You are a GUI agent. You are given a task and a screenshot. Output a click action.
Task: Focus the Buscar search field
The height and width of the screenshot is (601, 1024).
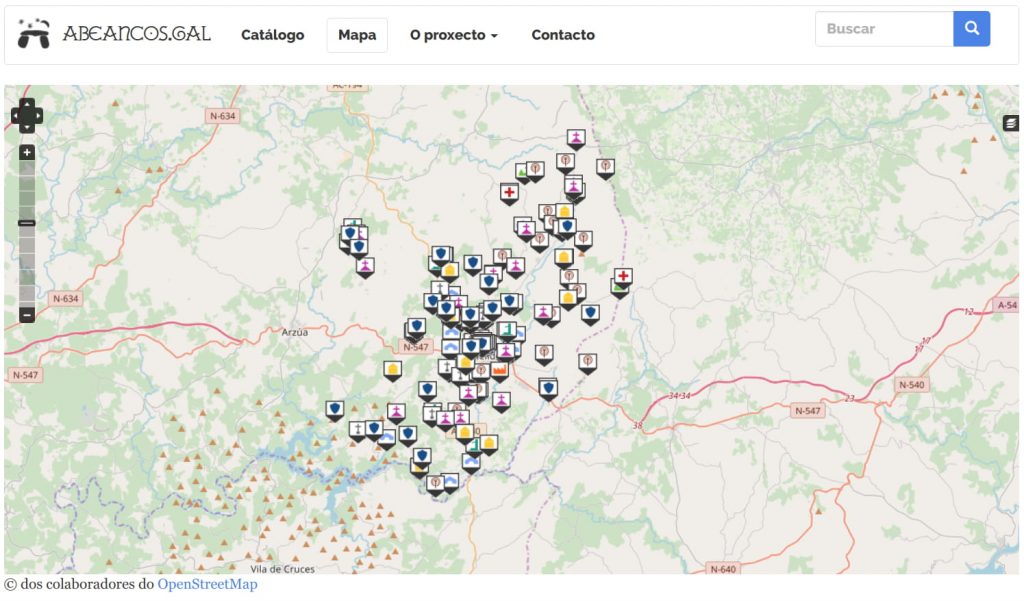coord(884,29)
